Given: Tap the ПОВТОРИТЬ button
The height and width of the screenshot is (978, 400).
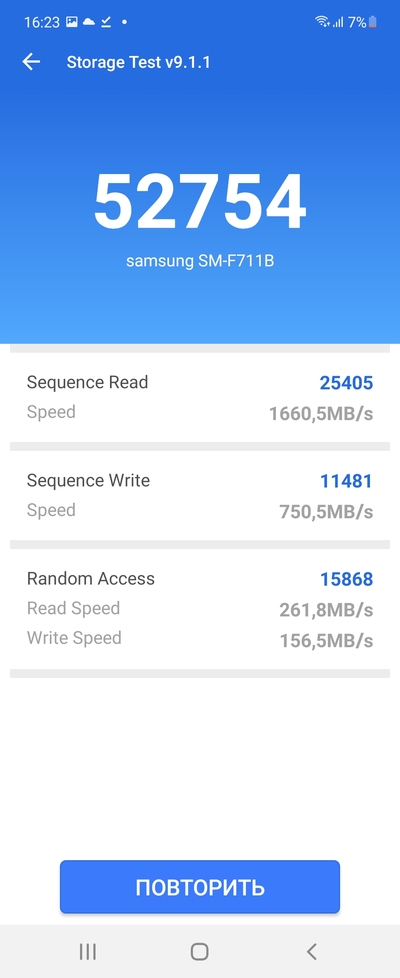Looking at the screenshot, I should click(x=200, y=887).
